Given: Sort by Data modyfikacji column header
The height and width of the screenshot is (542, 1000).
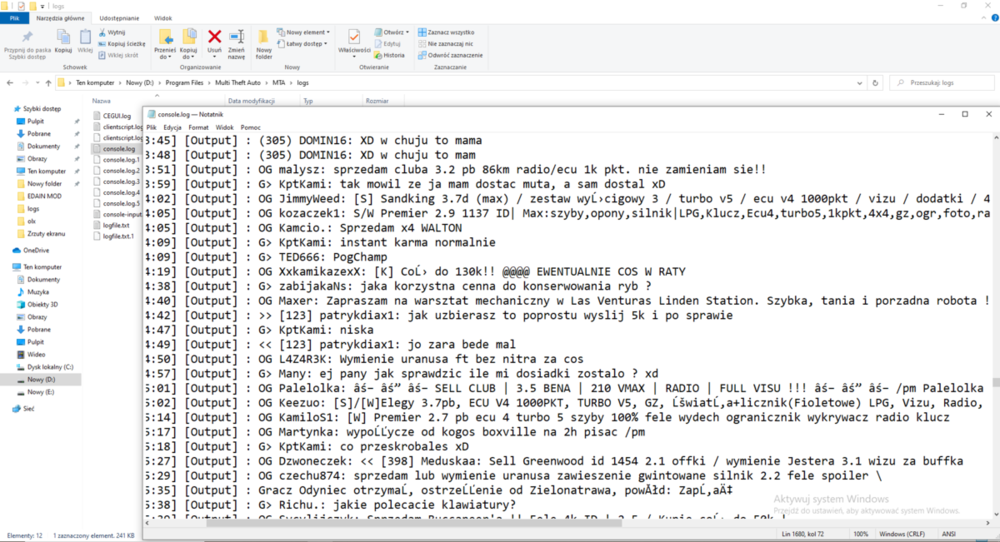Looking at the screenshot, I should (x=251, y=101).
